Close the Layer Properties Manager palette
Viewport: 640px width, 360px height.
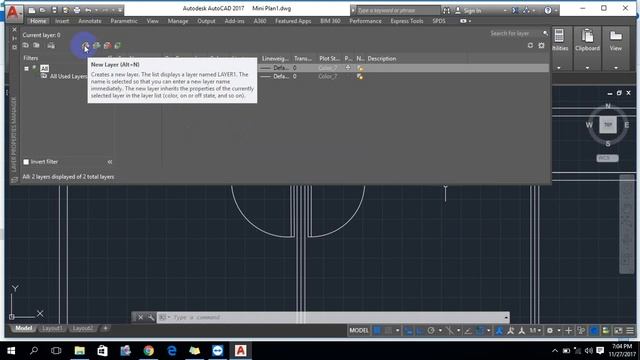[x=14, y=30]
